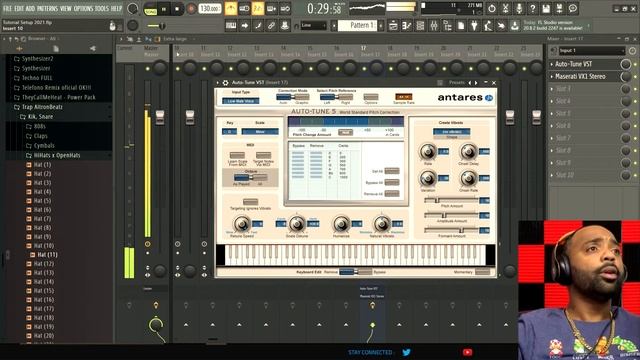Screen dimensions: 640x360
Task: Open the PATTERNS menu
Action: point(48,9)
